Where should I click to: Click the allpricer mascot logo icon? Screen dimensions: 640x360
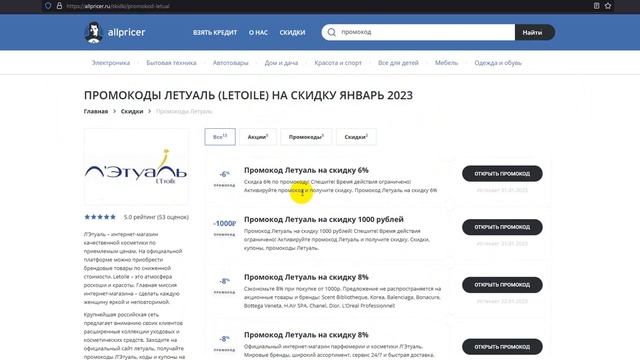(x=93, y=33)
